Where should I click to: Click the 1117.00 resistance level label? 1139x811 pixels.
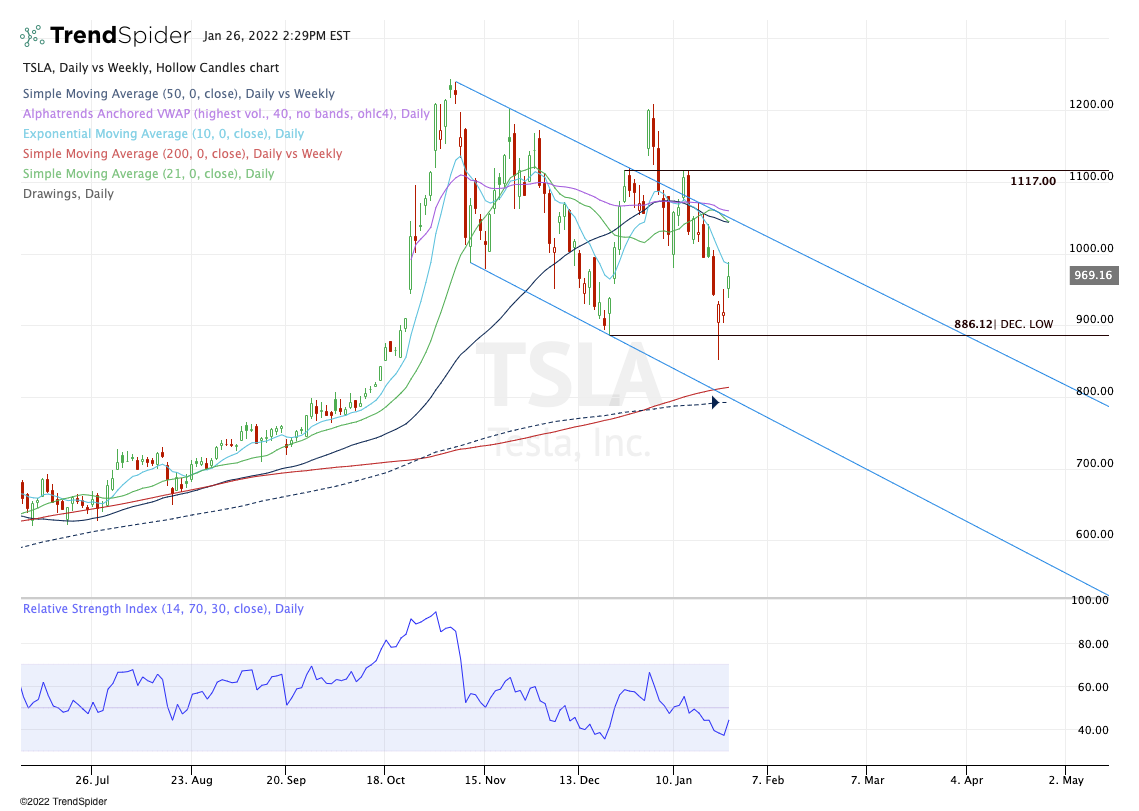pos(1033,181)
